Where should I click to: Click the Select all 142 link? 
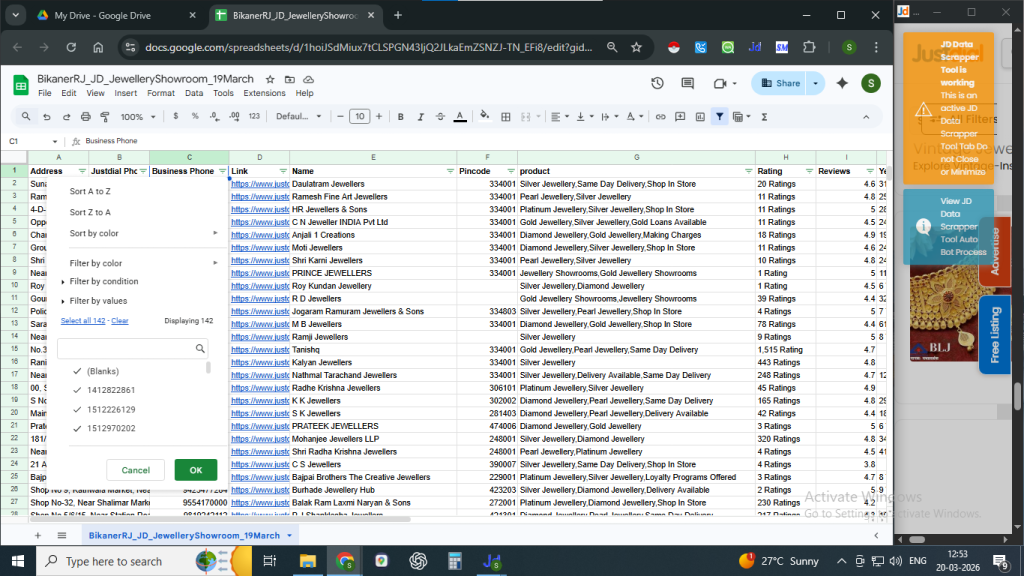[83, 321]
